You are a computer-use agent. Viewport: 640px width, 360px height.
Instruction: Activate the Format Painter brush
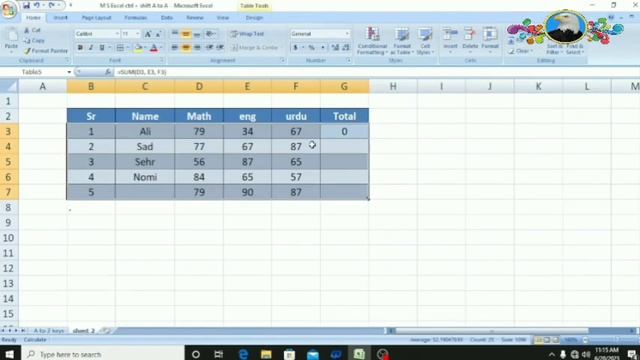click(x=45, y=51)
